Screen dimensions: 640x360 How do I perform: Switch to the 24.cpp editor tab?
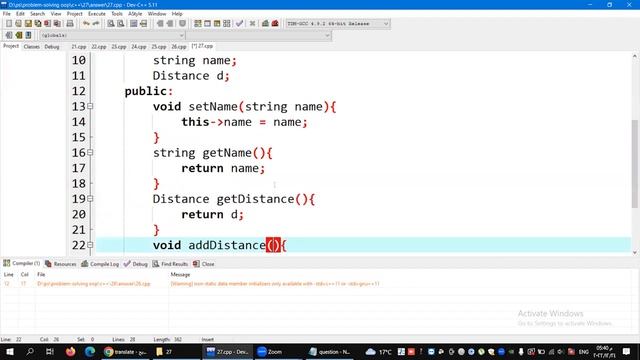click(x=139, y=47)
